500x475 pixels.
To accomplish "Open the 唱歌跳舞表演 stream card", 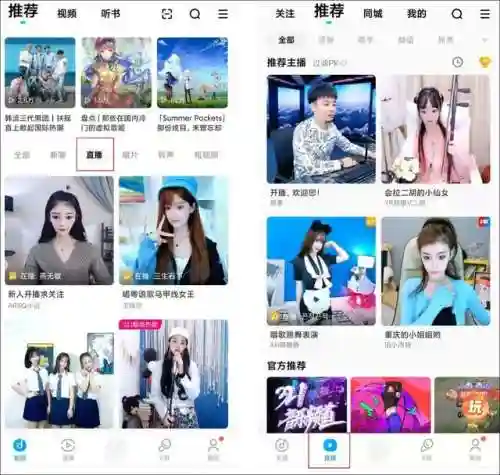I will pyautogui.click(x=321, y=271).
